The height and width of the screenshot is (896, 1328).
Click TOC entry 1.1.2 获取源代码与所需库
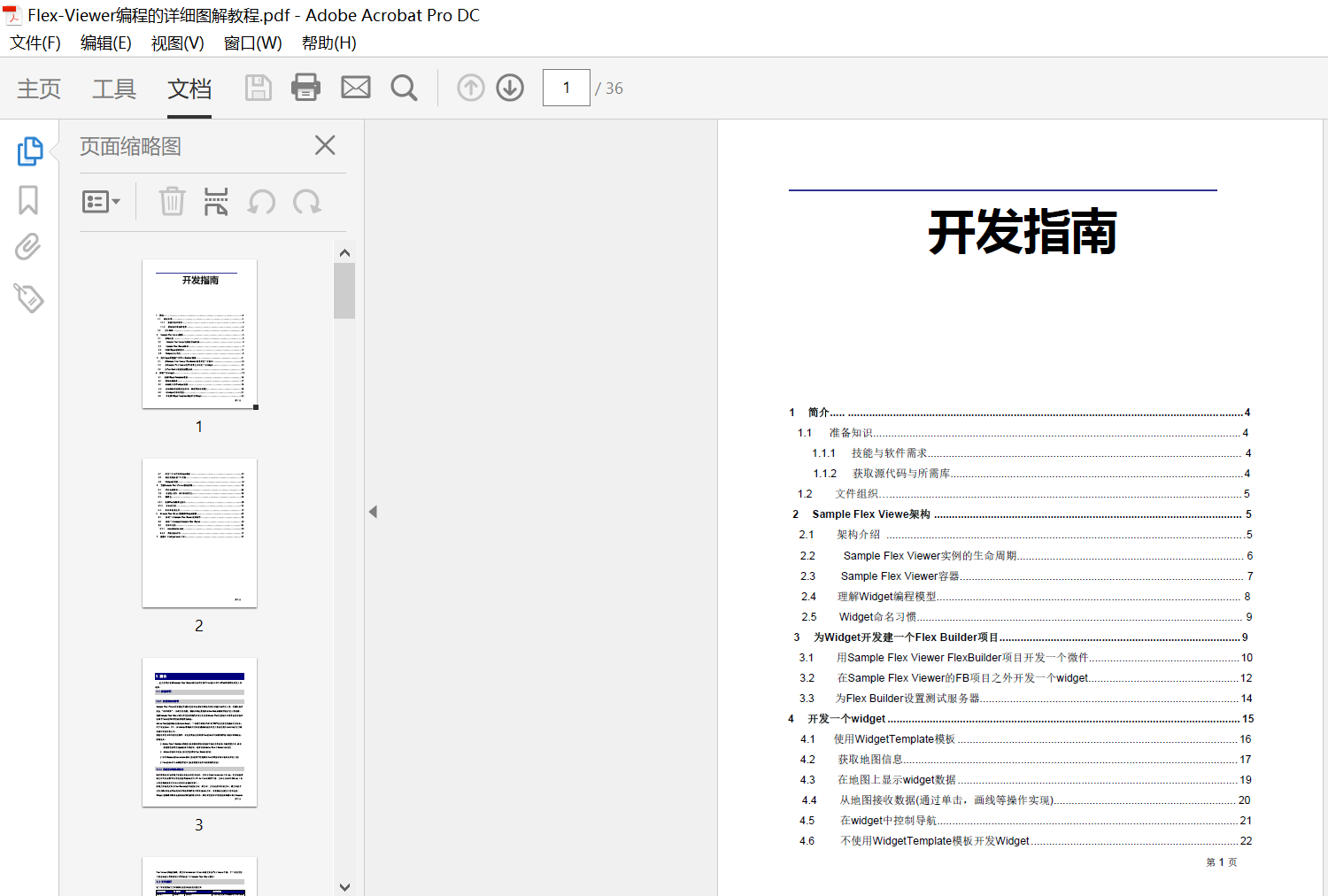1031,474
